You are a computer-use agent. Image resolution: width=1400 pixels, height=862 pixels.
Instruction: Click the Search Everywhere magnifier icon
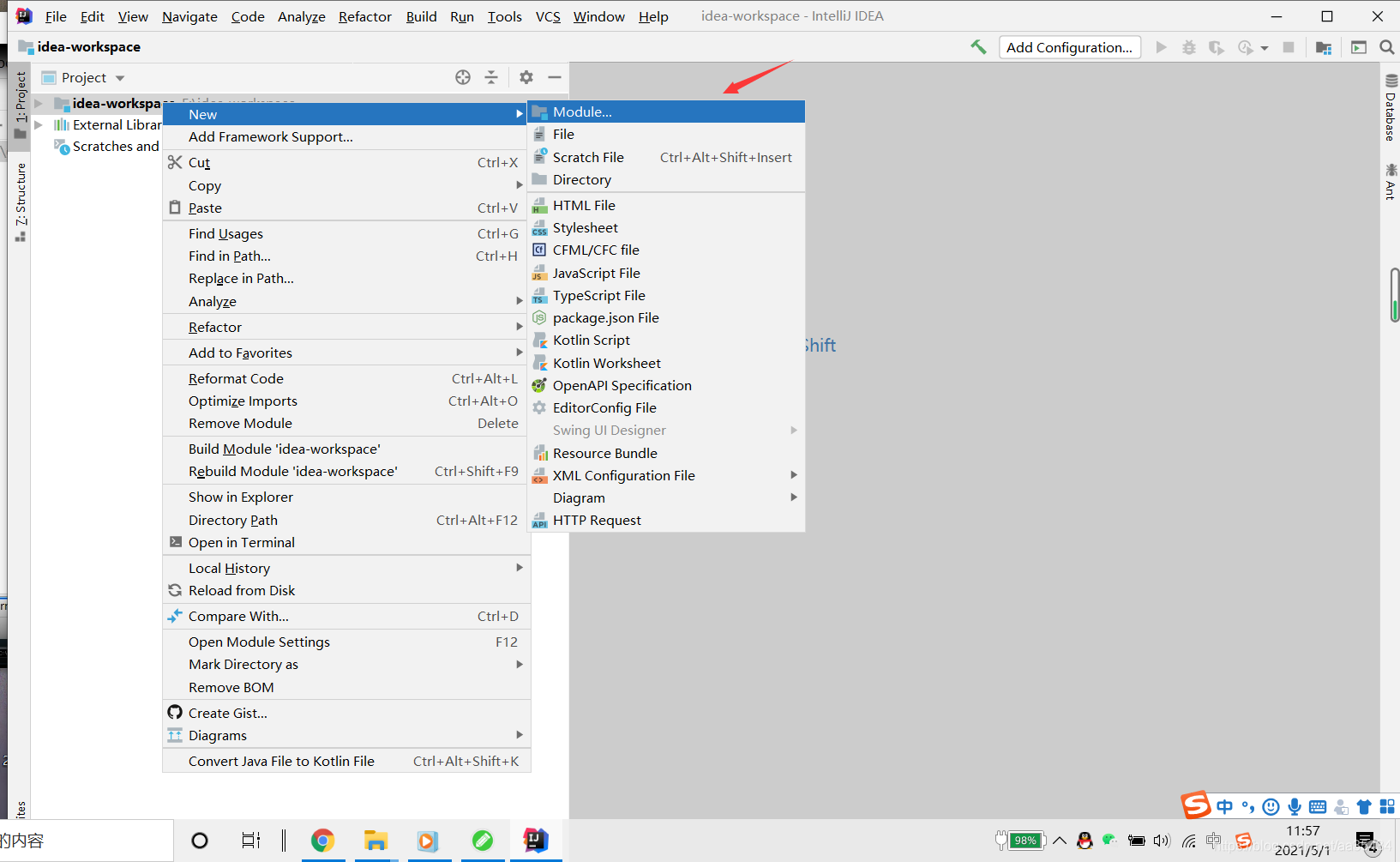[x=1386, y=47]
